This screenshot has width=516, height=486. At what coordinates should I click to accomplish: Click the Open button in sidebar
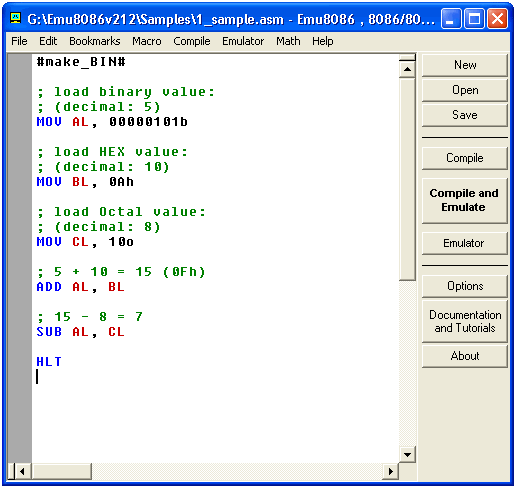click(x=465, y=90)
